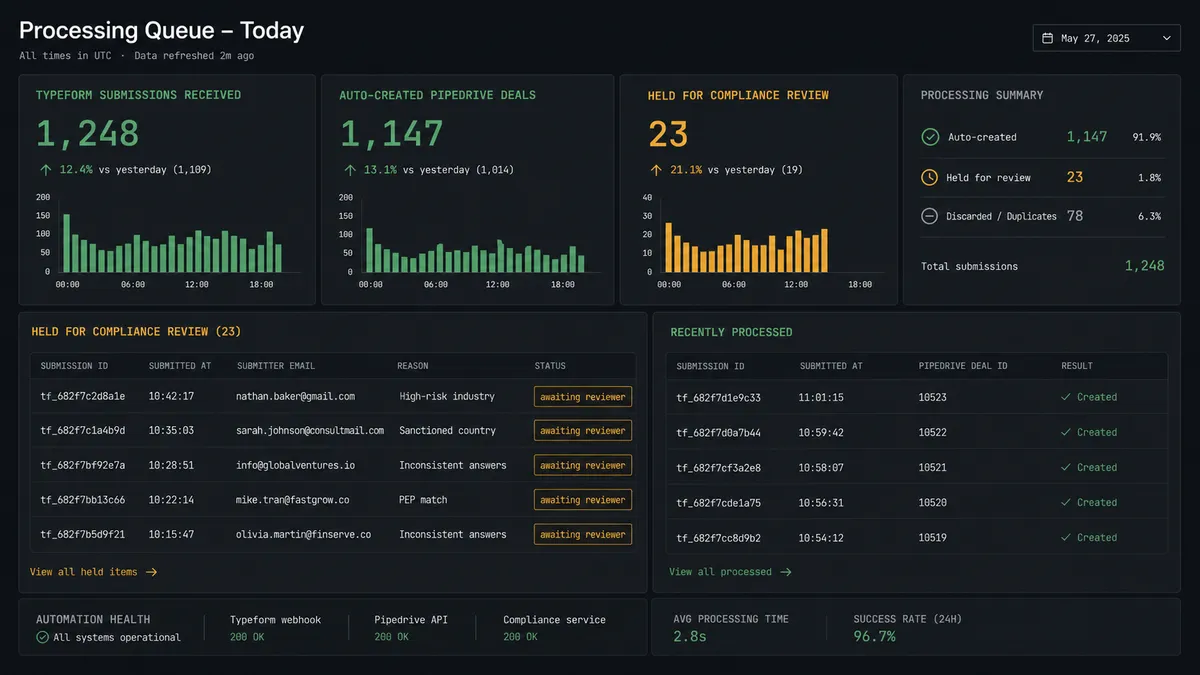This screenshot has height=675, width=1200.
Task: Select processed submission tf_682f7d0a7b44
Action: coord(719,432)
